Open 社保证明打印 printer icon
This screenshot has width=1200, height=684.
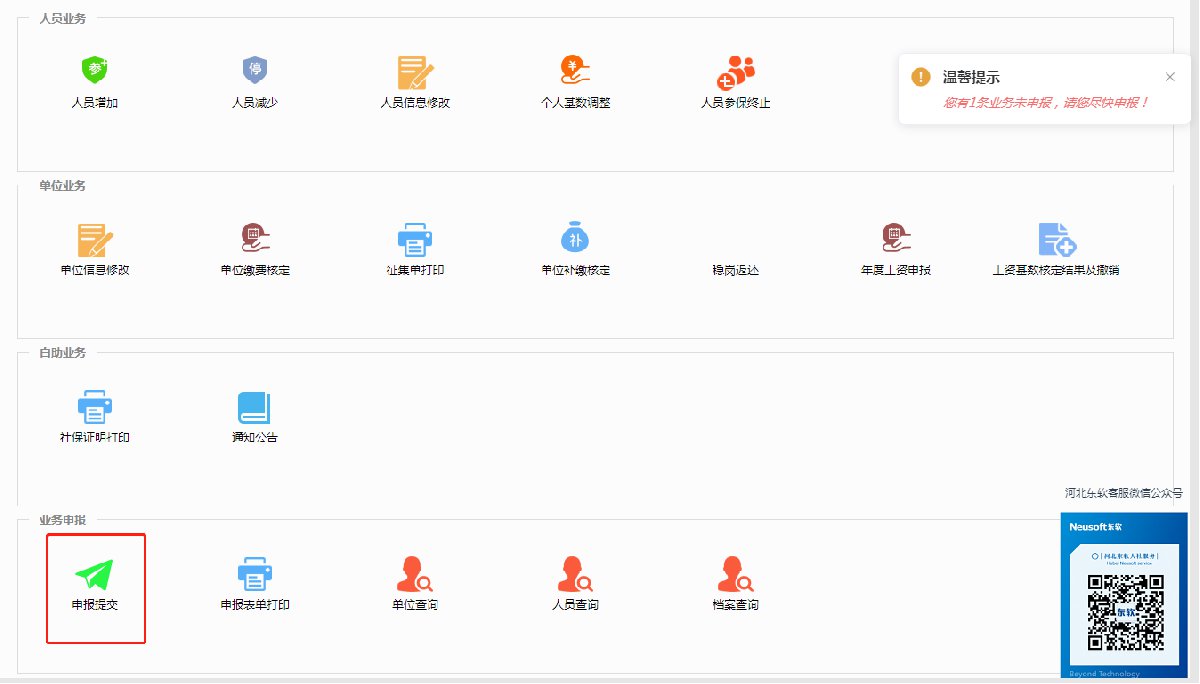coord(95,407)
